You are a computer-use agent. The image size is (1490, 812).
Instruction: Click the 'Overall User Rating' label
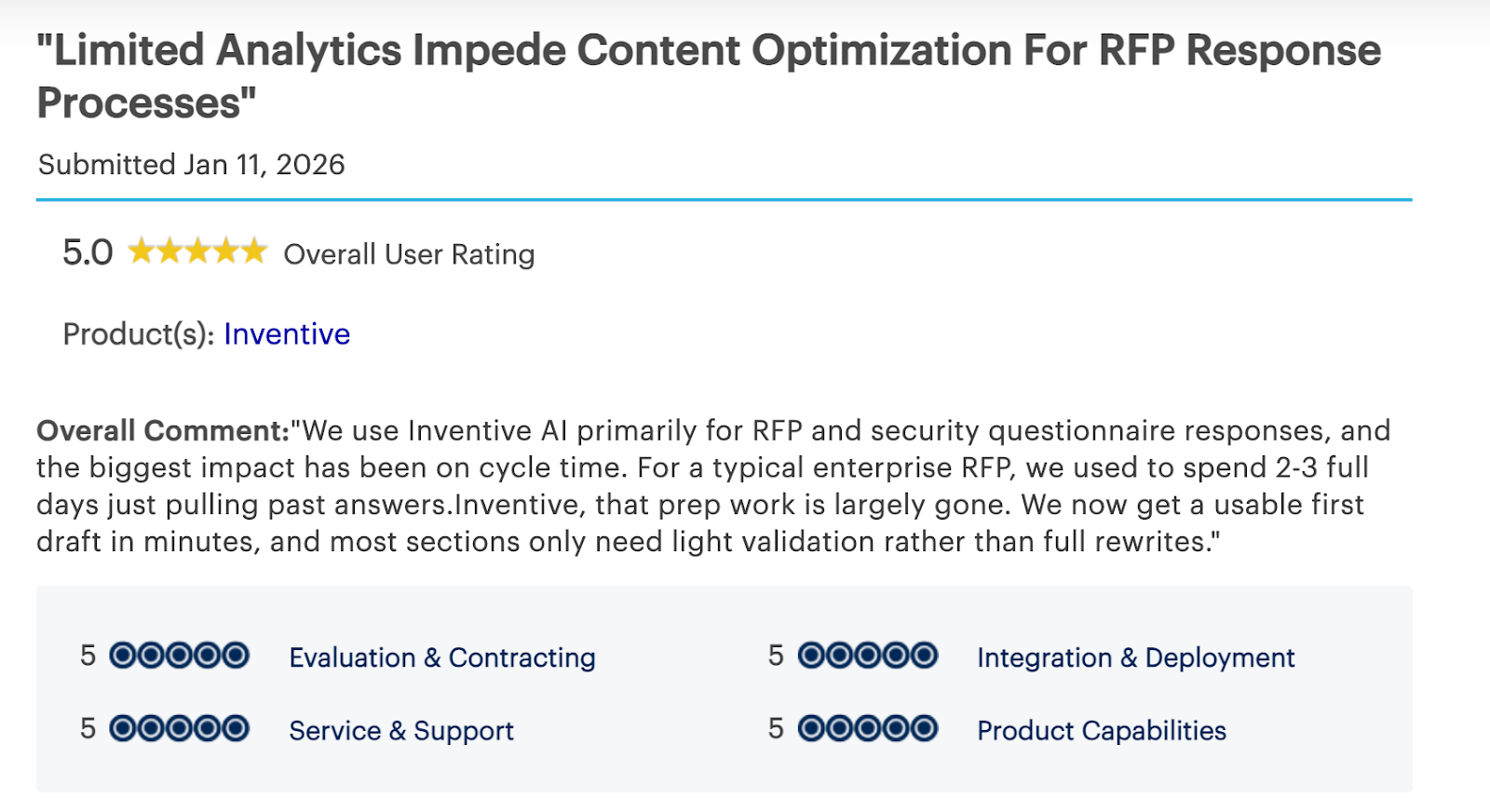(409, 254)
